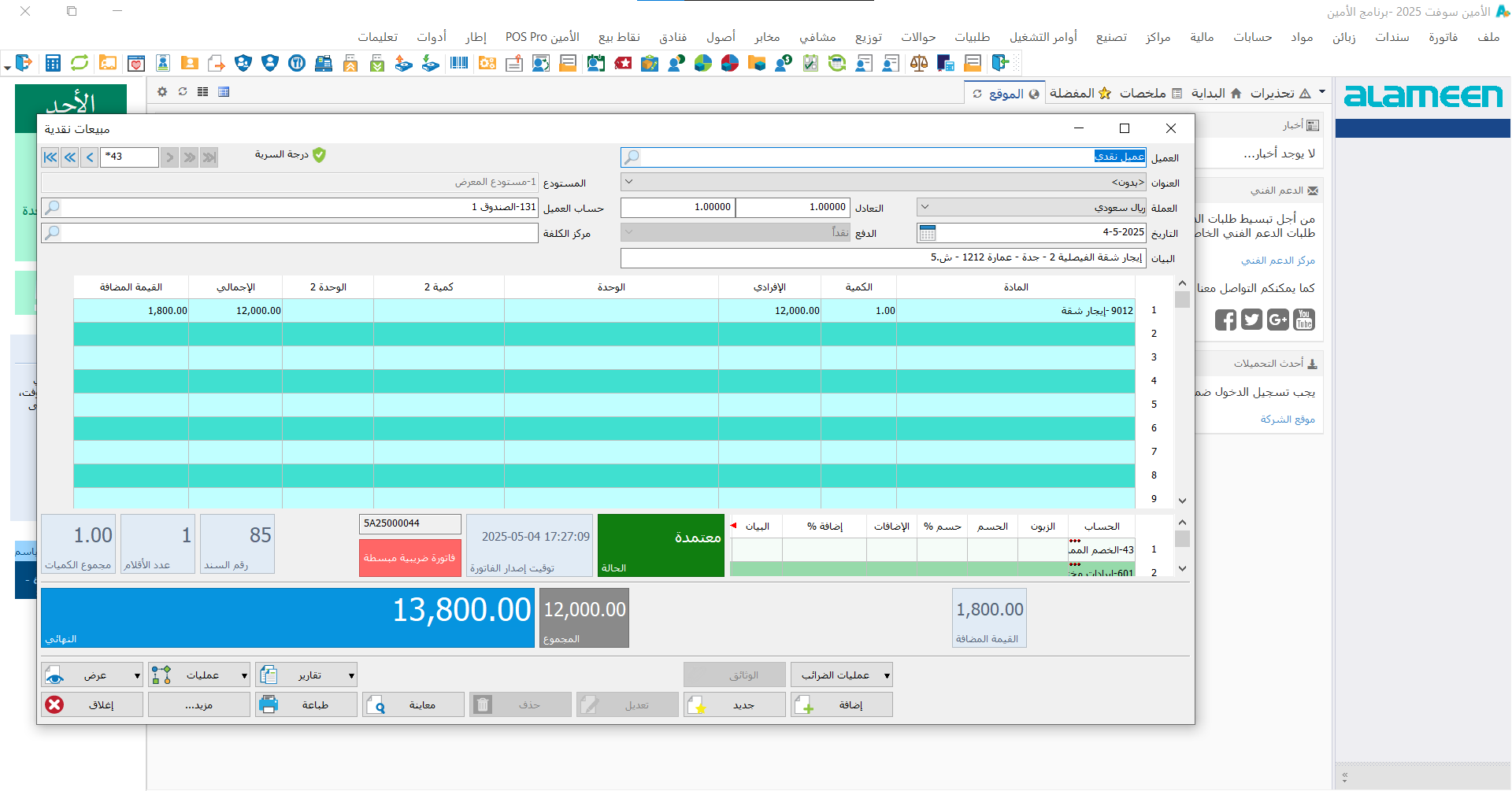1512x791 pixels.
Task: Click the طباعة print button
Action: (306, 705)
